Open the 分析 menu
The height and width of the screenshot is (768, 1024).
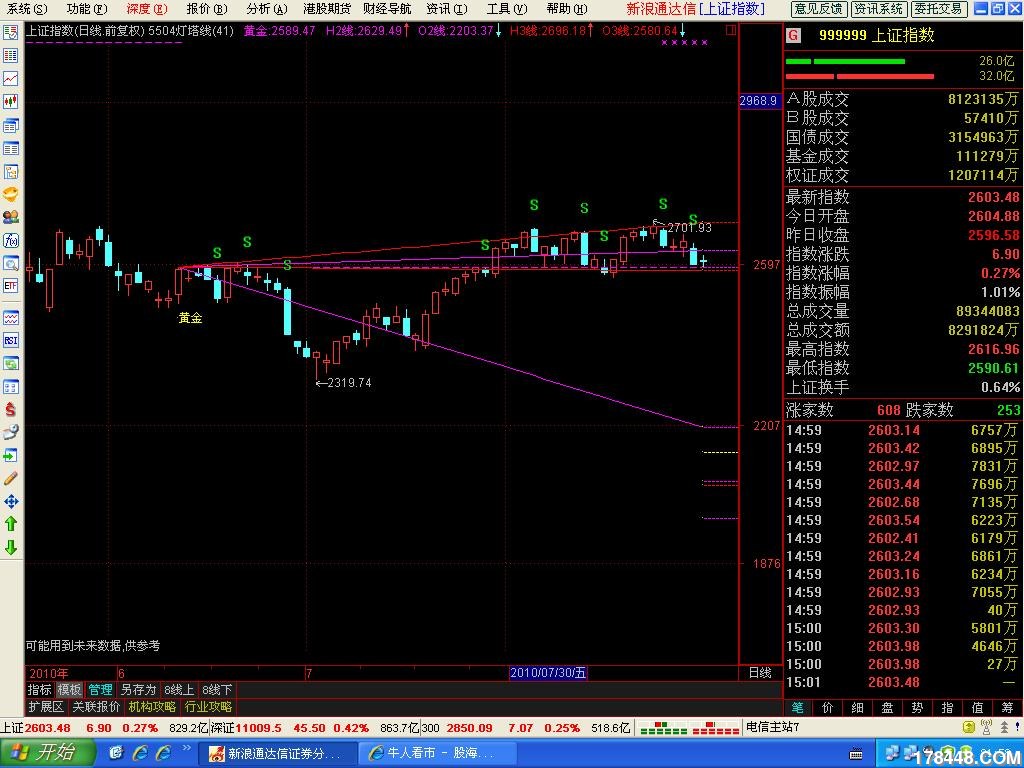(264, 9)
